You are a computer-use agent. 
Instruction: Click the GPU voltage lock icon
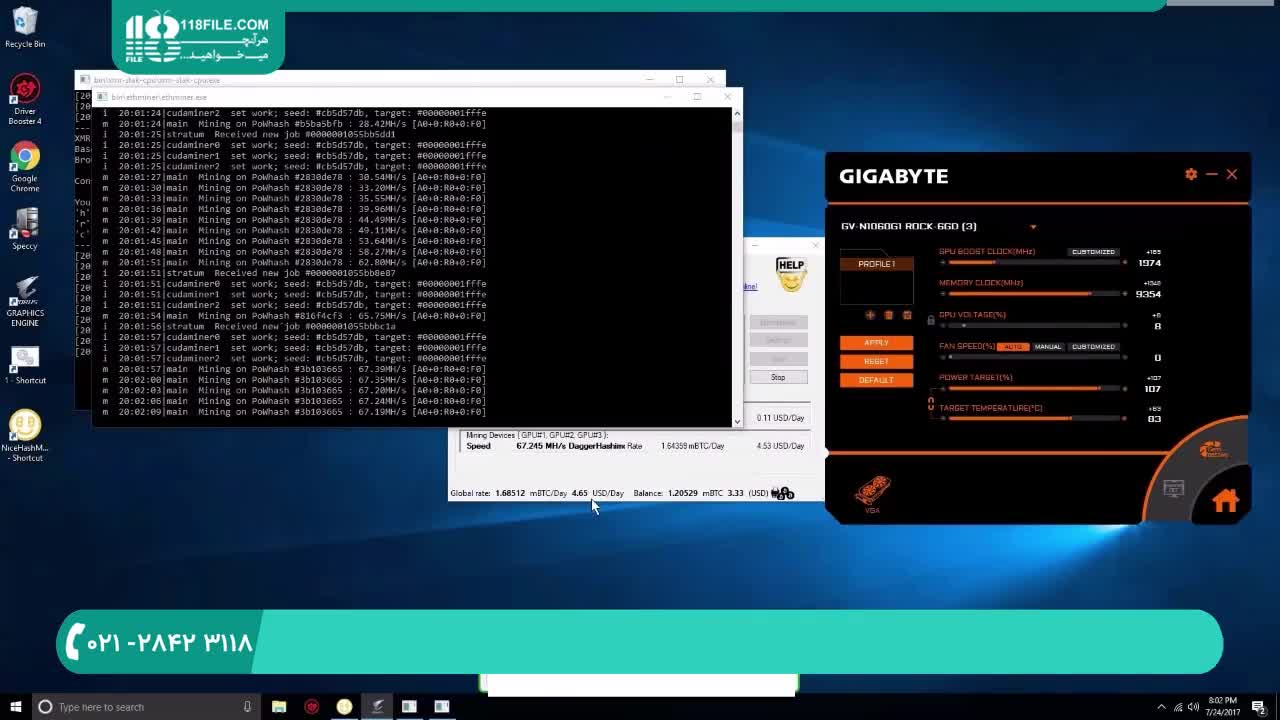click(x=931, y=321)
